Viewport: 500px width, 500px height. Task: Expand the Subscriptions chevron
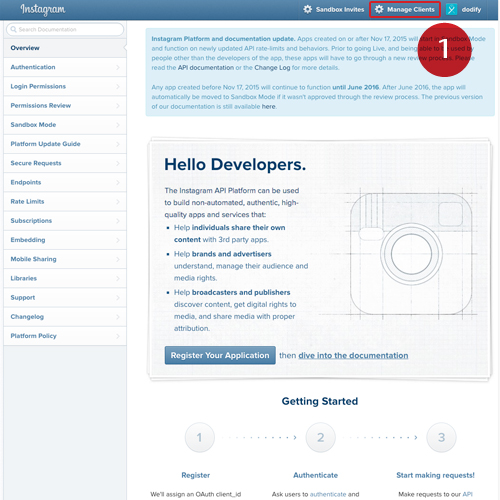pos(118,221)
